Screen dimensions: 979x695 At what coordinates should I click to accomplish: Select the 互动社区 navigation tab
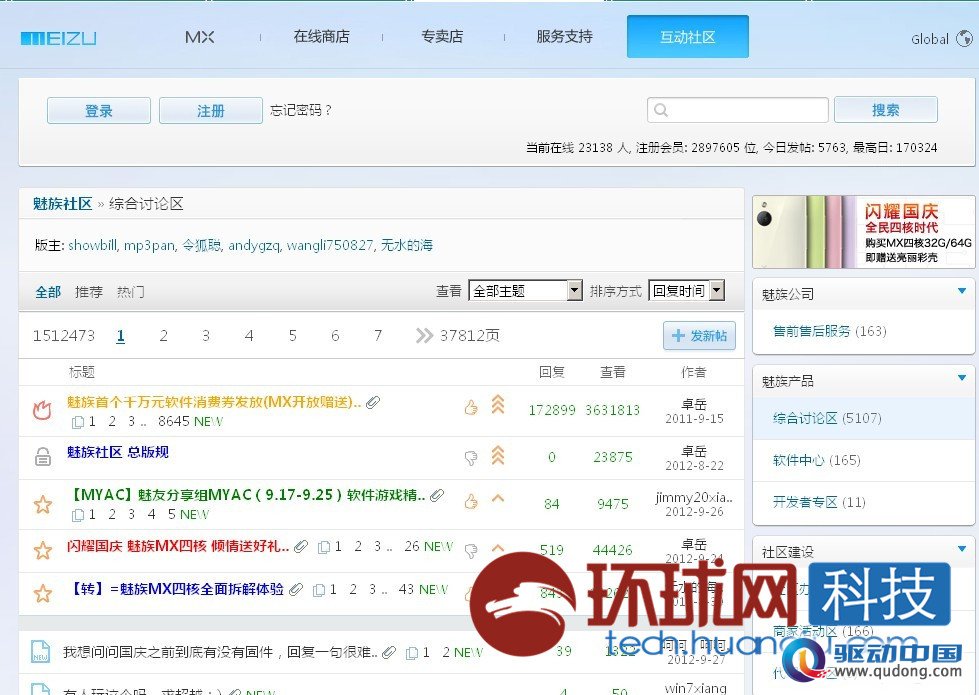click(x=687, y=37)
